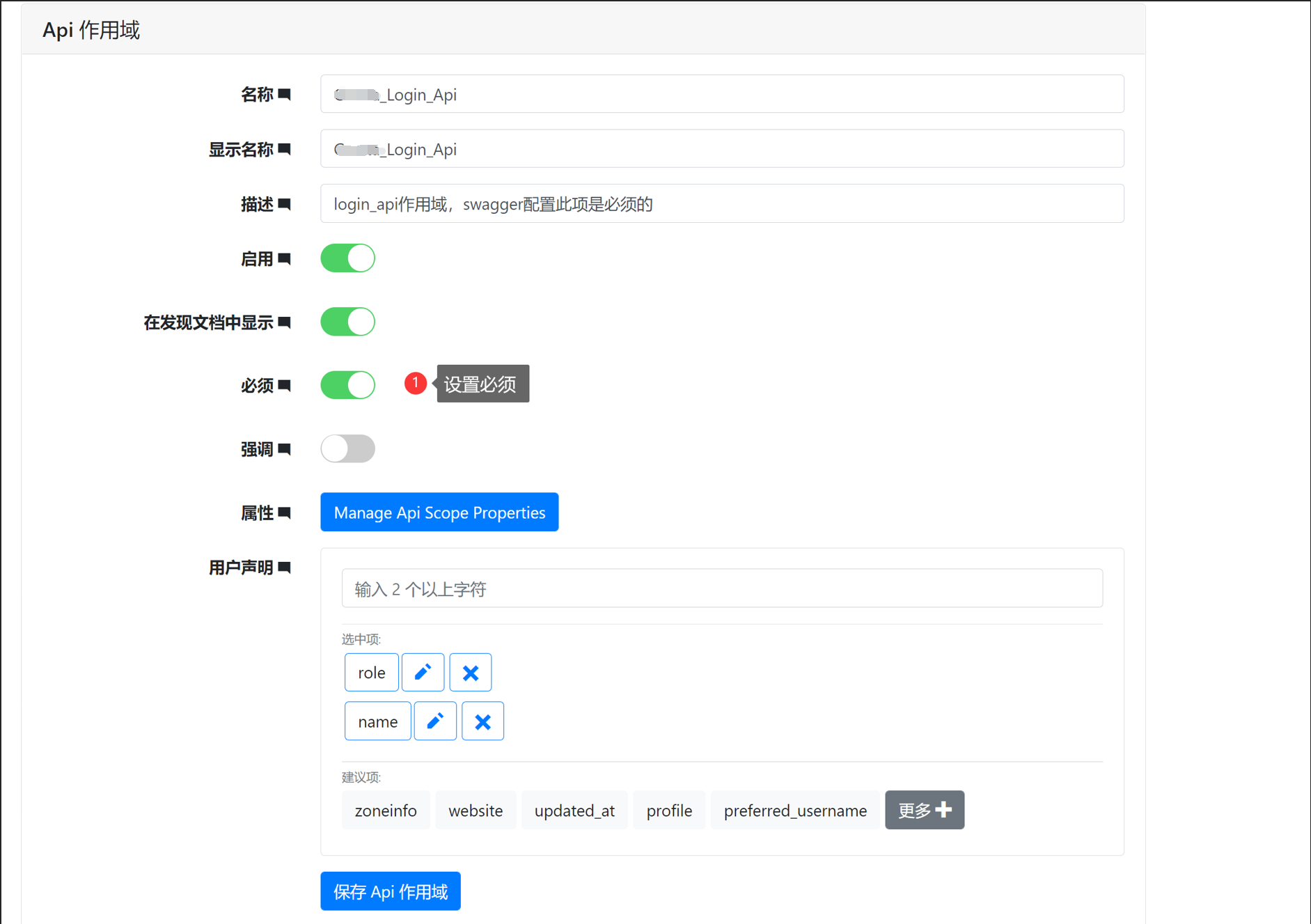The height and width of the screenshot is (924, 1311).
Task: Click the 保存 Api 作用域 button
Action: (390, 891)
